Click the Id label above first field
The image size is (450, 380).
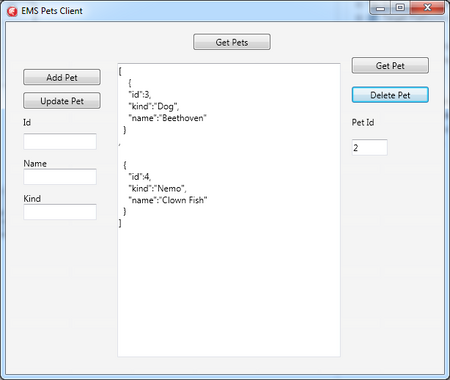click(27, 122)
